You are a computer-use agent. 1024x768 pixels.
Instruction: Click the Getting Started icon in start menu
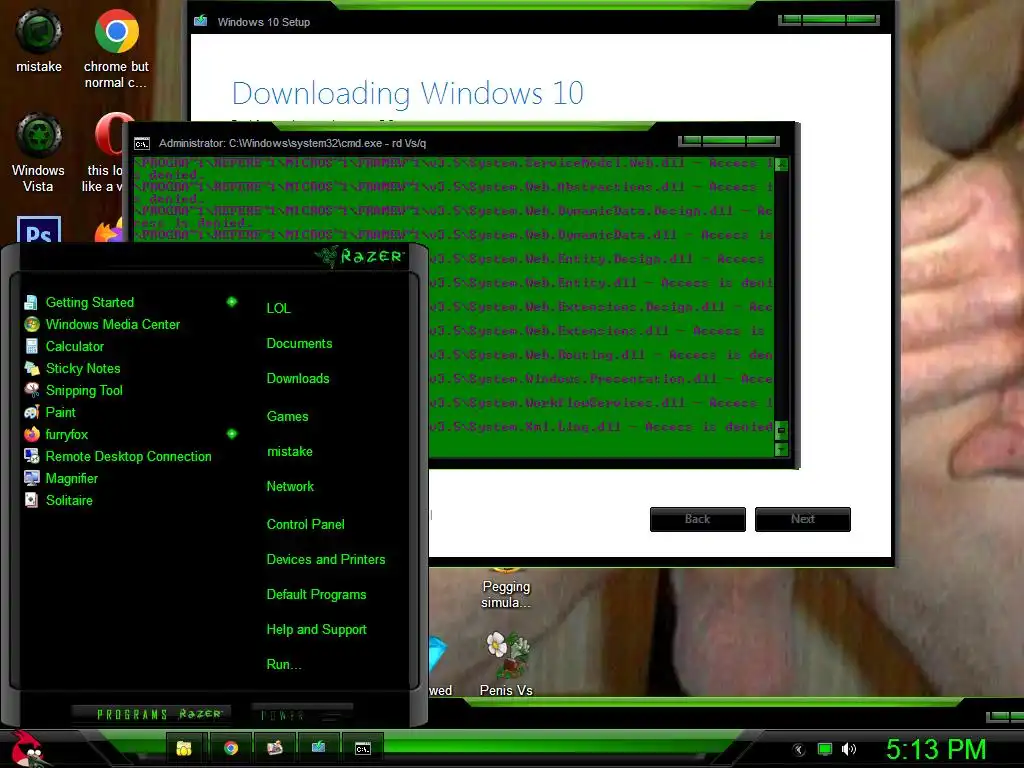pyautogui.click(x=31, y=302)
